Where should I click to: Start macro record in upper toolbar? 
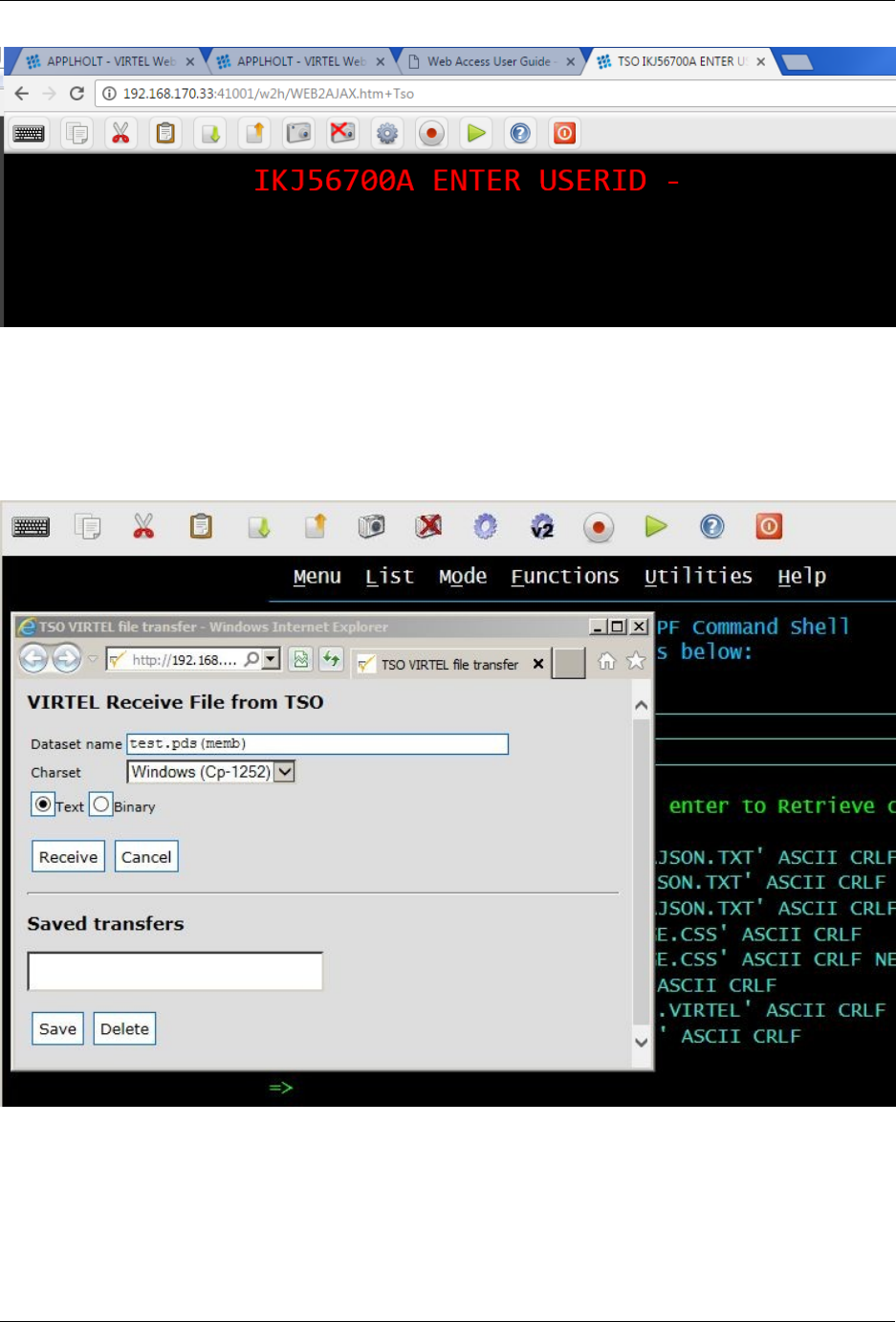tap(431, 134)
